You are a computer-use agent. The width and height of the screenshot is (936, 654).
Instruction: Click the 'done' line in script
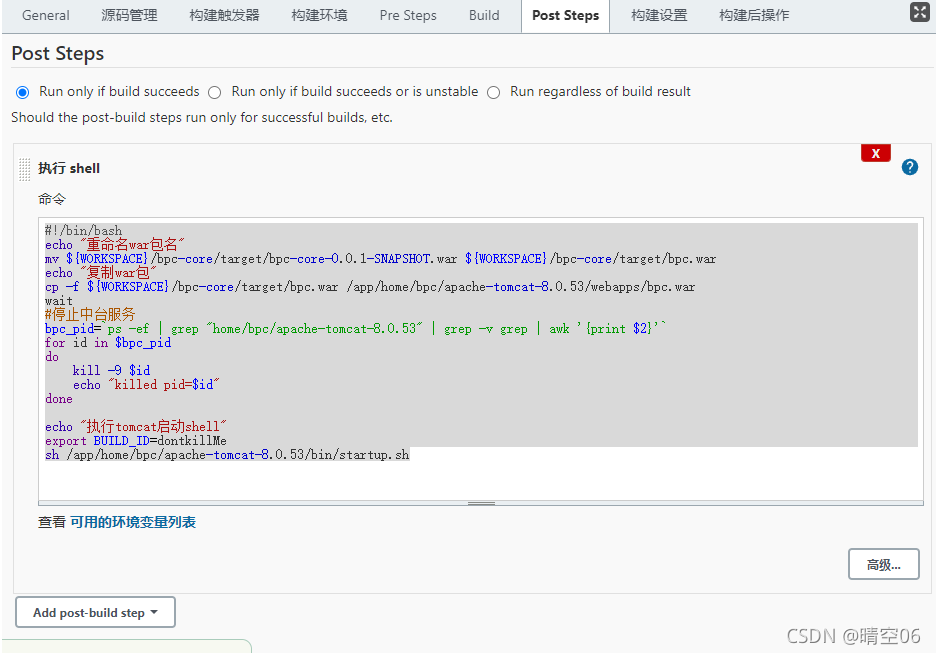click(58, 399)
